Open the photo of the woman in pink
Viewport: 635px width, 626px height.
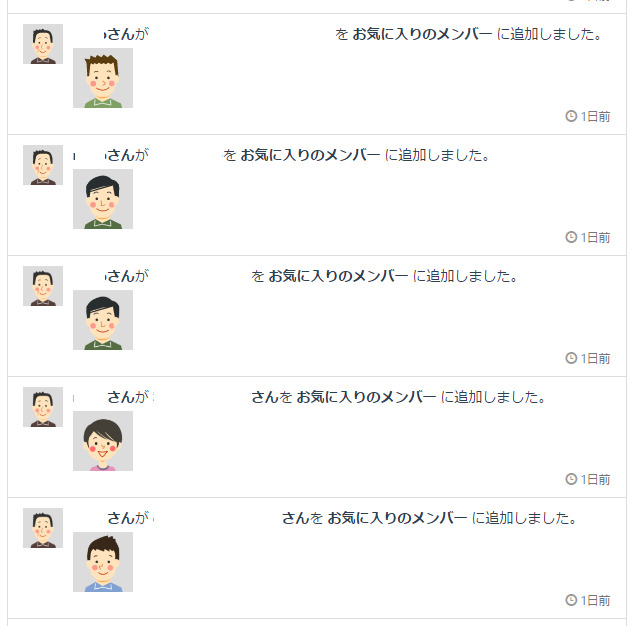pyautogui.click(x=103, y=441)
